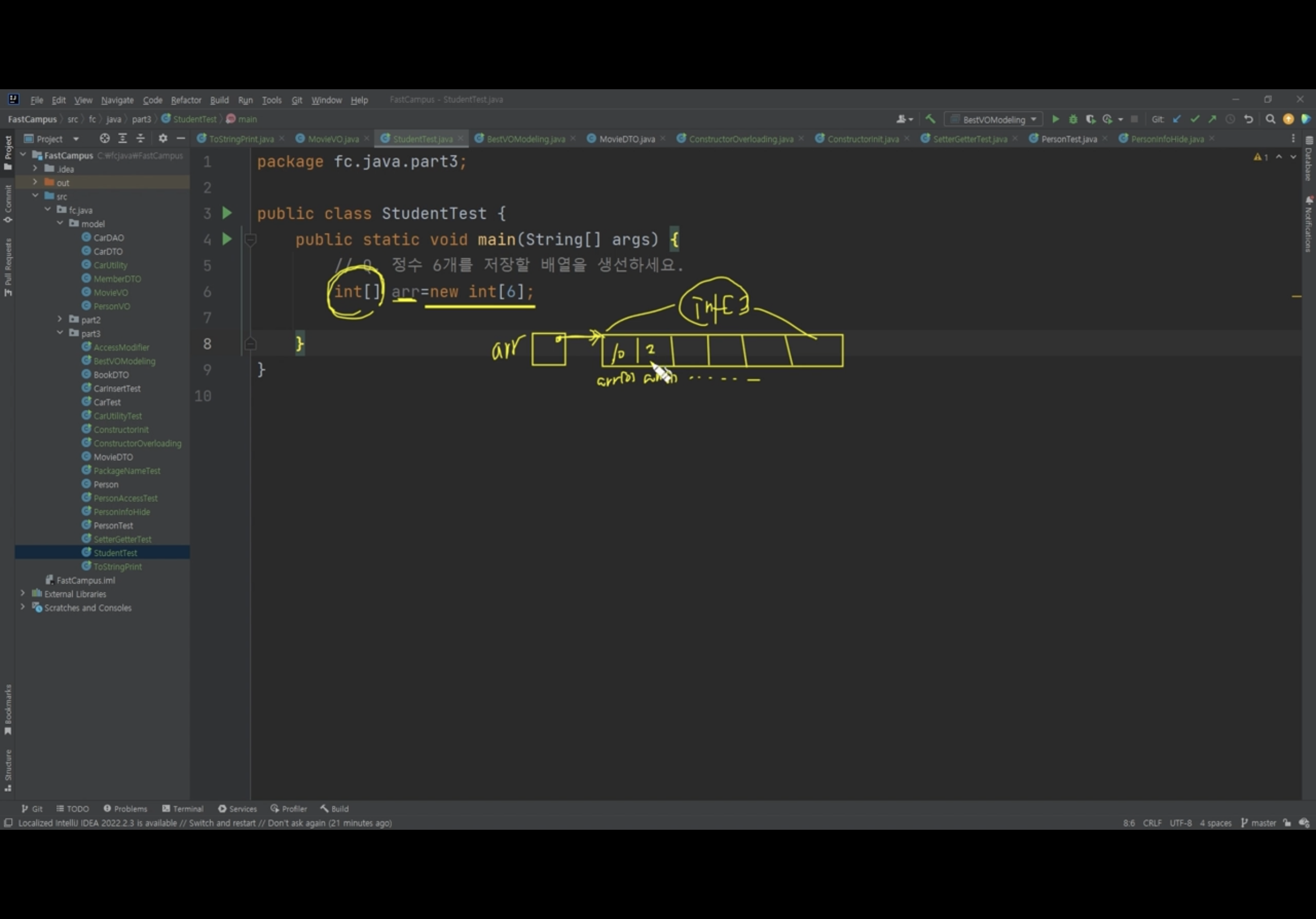Run with coverage using the shield icon
This screenshot has height=919, width=1316.
(1090, 119)
